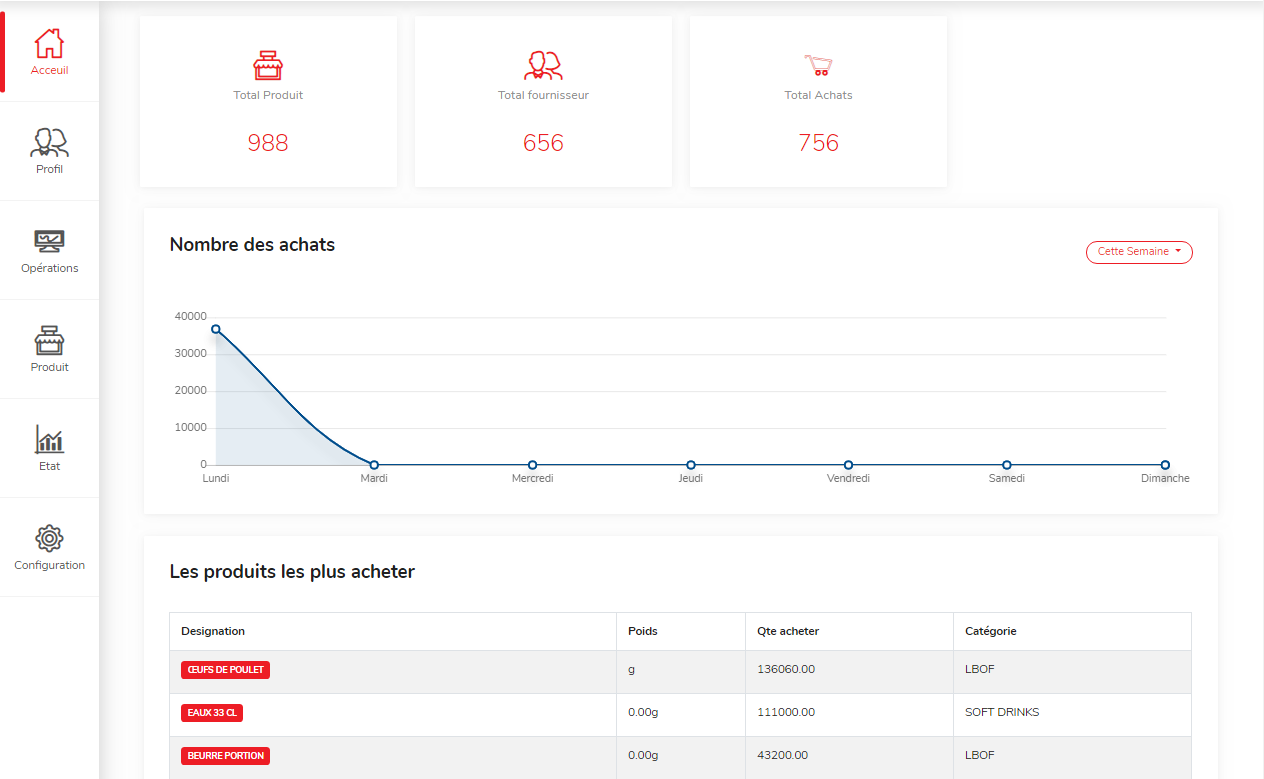This screenshot has width=1264, height=779.
Task: Click the Catégorie column header
Action: point(990,631)
